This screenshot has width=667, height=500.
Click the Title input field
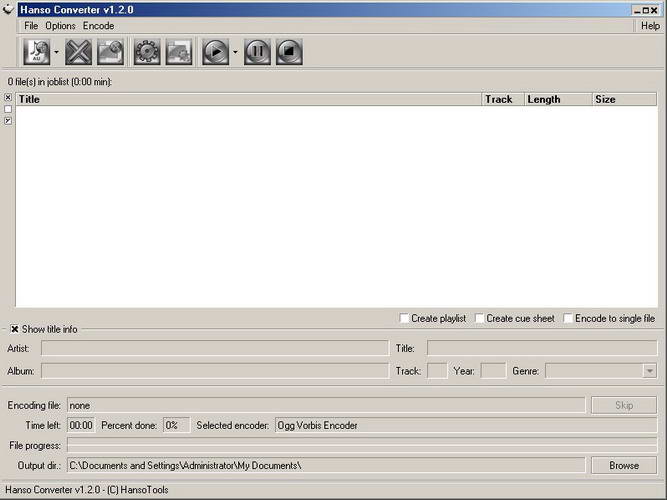(542, 348)
